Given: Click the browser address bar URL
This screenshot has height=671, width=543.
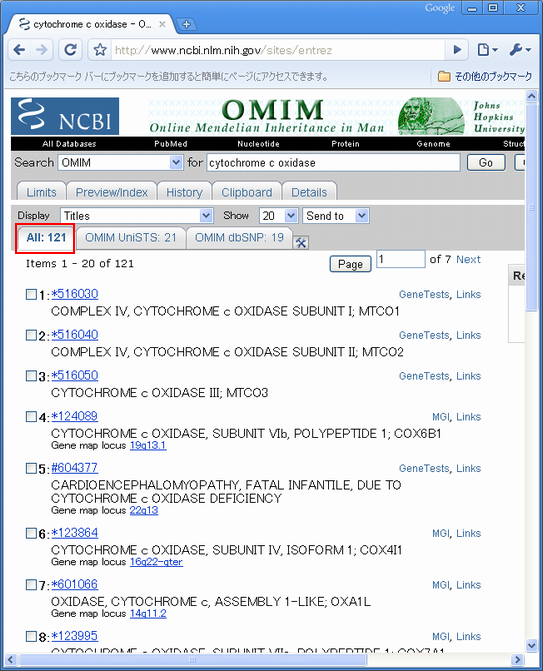Looking at the screenshot, I should pyautogui.click(x=278, y=50).
